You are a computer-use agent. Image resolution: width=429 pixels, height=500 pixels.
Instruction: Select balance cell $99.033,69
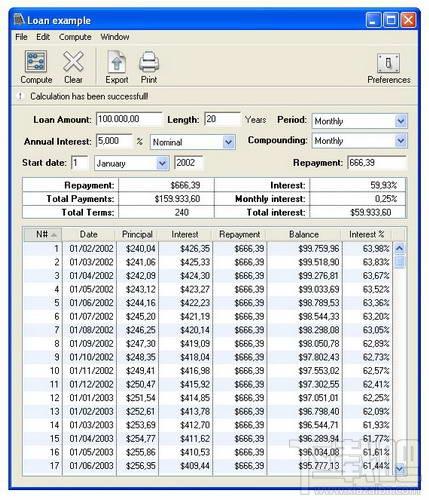[319, 289]
